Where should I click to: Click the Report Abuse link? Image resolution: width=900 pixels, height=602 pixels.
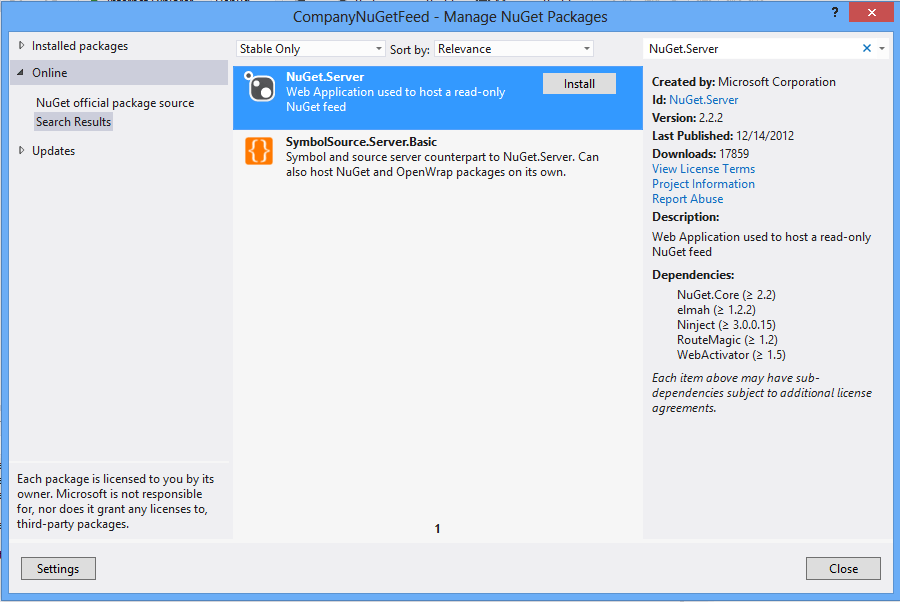(x=687, y=199)
